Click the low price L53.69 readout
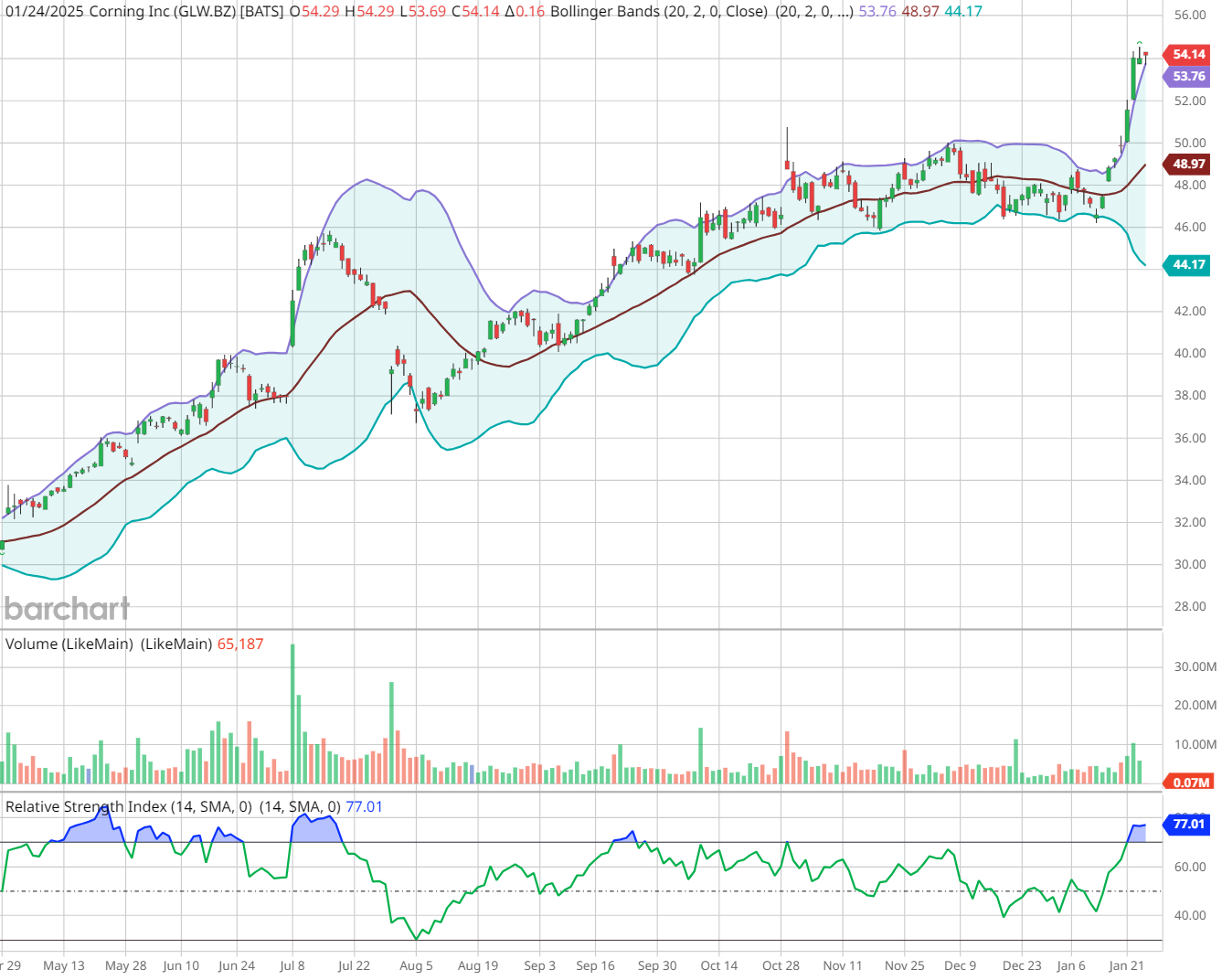The width and height of the screenshot is (1222, 980). pyautogui.click(x=423, y=12)
